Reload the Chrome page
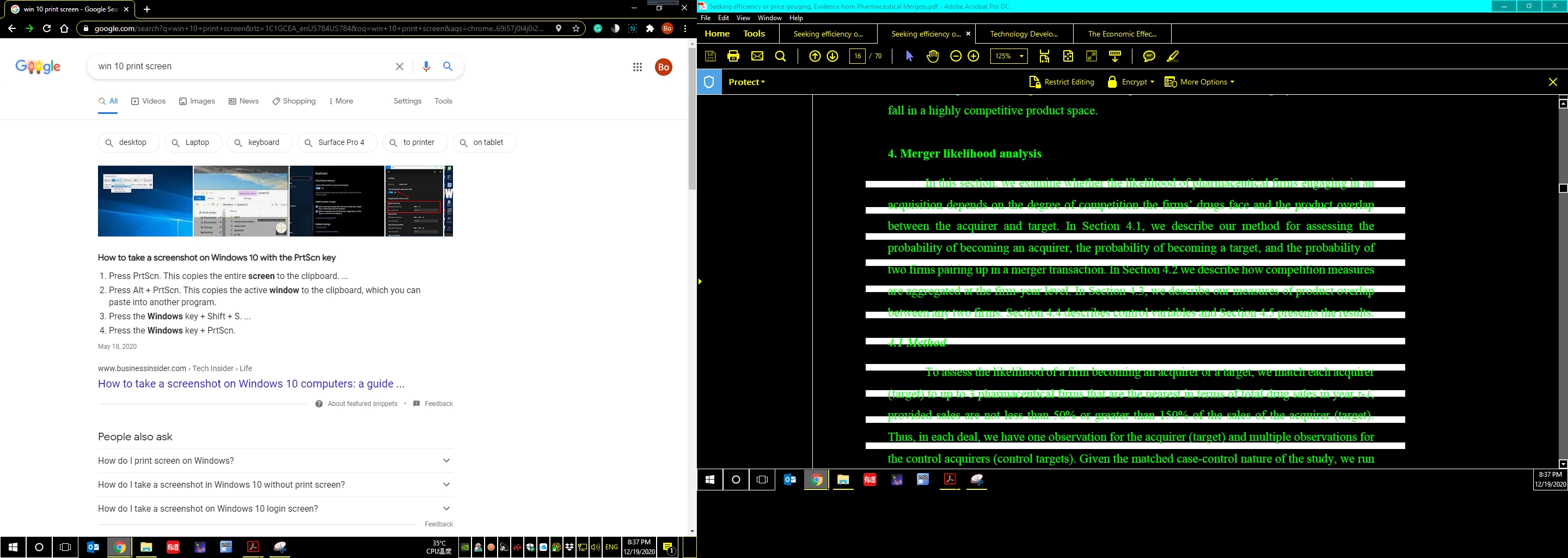This screenshot has height=558, width=1568. point(47,29)
